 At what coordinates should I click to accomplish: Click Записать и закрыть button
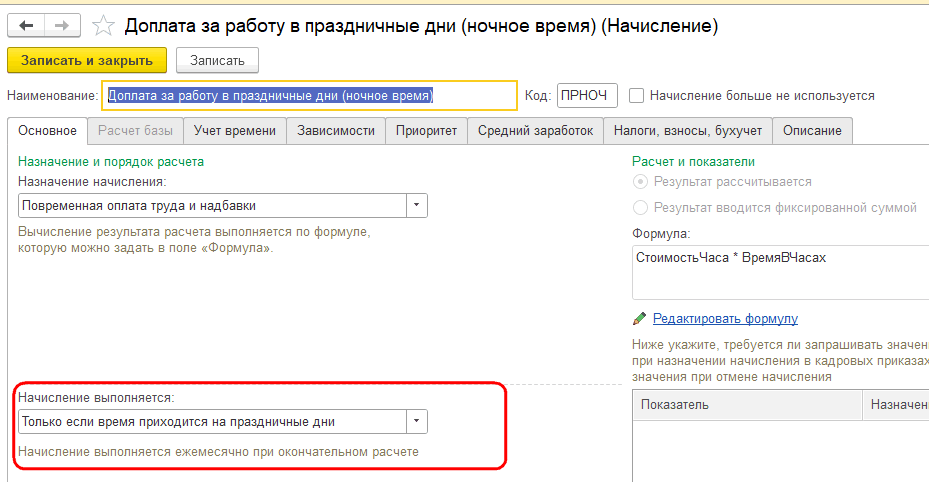pos(87,60)
